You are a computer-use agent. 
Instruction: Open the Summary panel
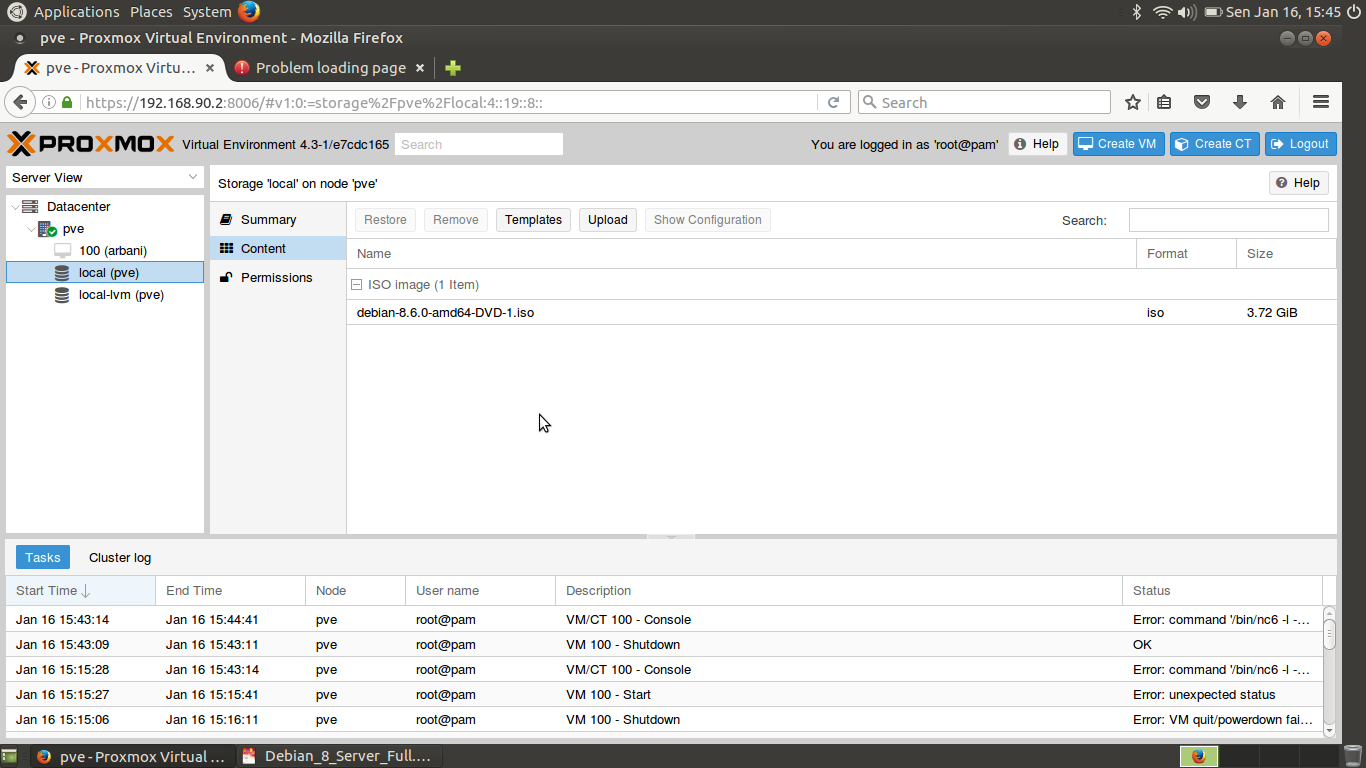pyautogui.click(x=278, y=220)
